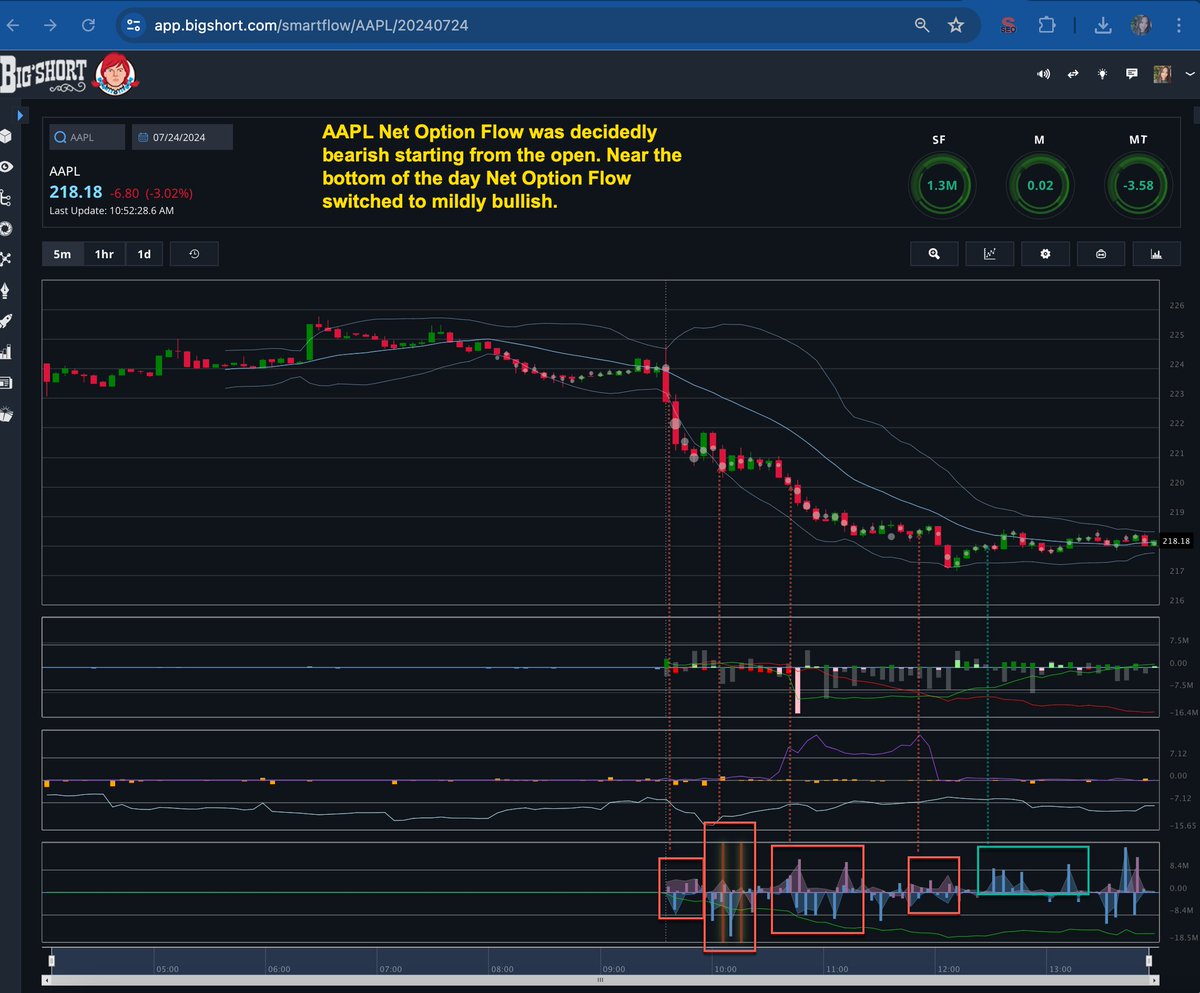Select the 1hr timeframe tab
Viewport: 1200px width, 993px height.
[x=104, y=254]
